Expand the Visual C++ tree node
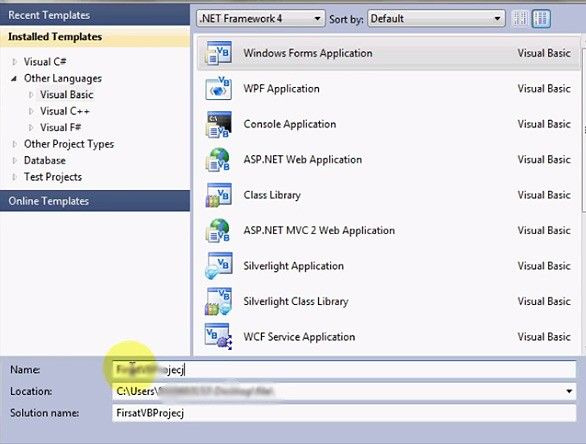This screenshot has width=586, height=444. (x=31, y=111)
